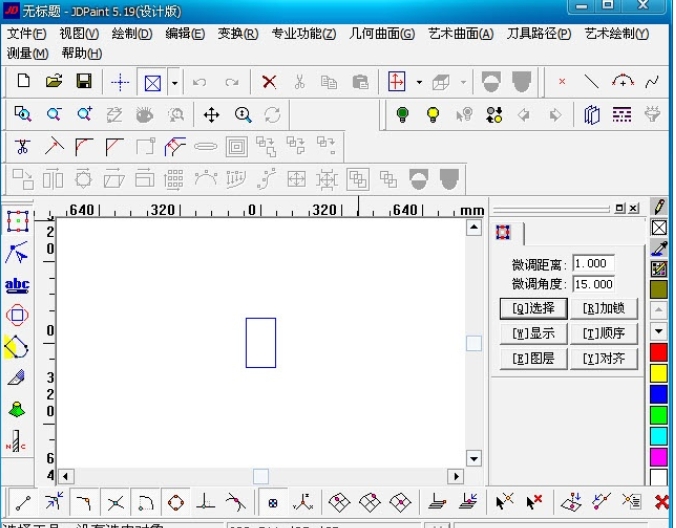Click the red X delete icon
Viewport: 676px width, 528px height.
[x=269, y=82]
